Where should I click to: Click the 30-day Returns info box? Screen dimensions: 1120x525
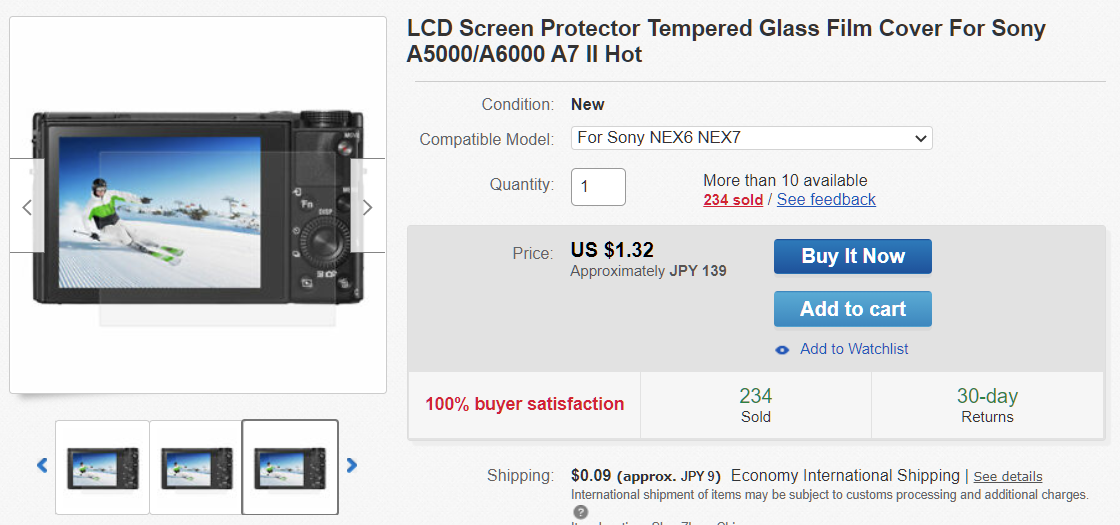point(986,405)
